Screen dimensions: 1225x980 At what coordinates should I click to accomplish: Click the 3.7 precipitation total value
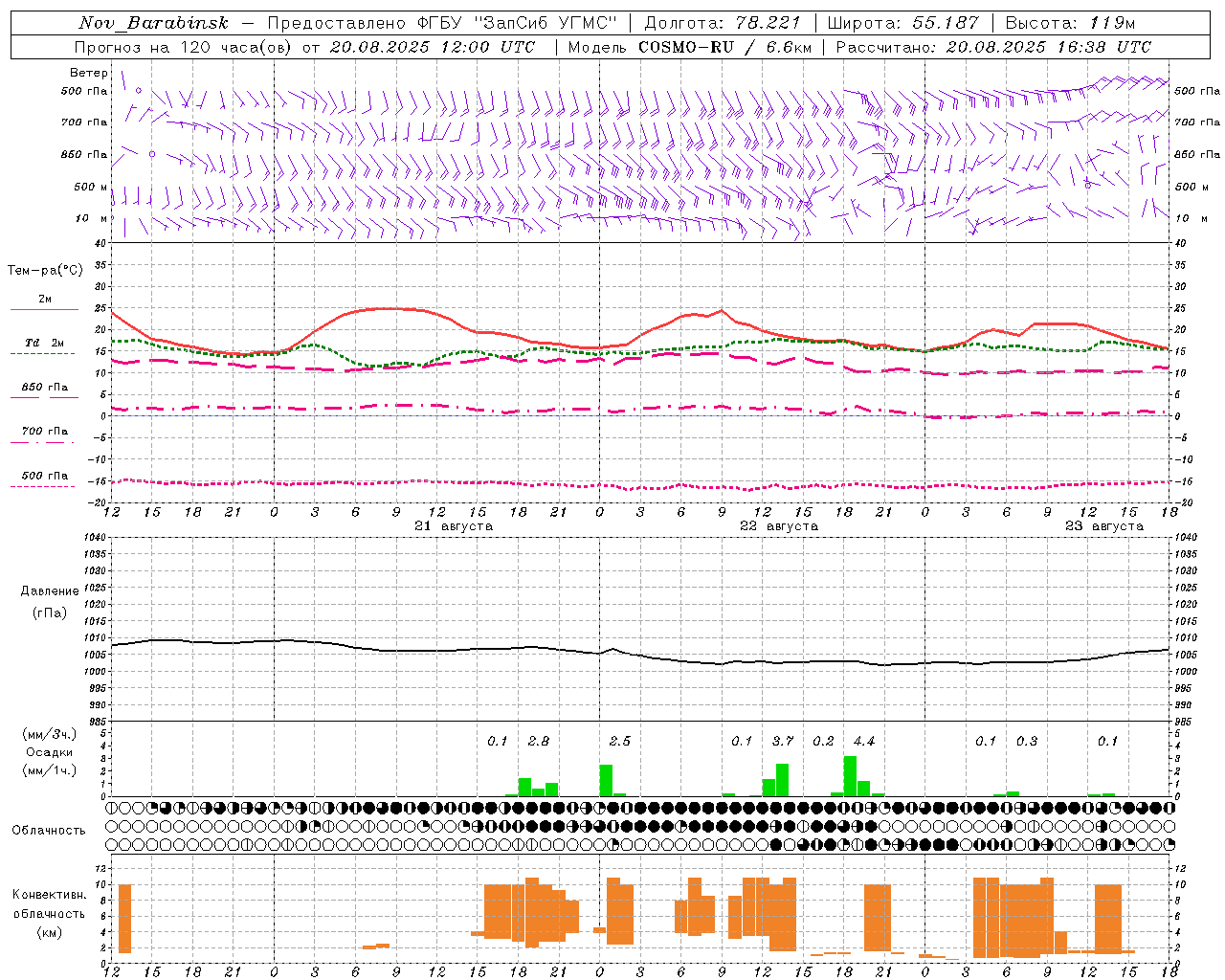783,742
